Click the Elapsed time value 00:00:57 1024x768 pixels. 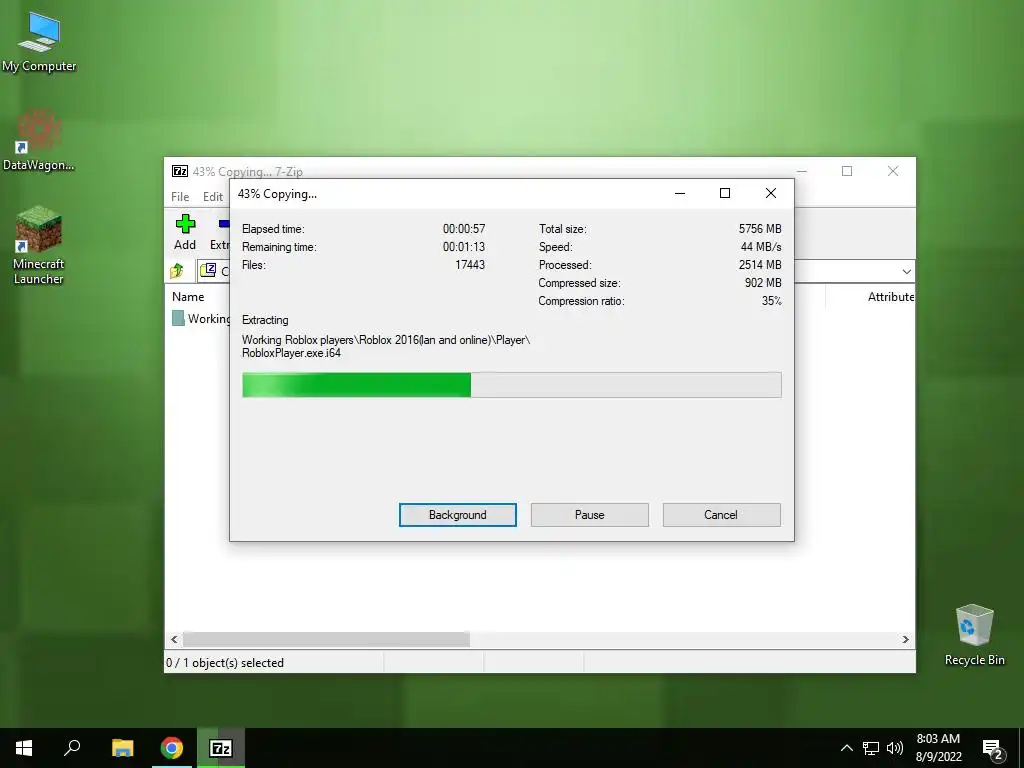click(464, 229)
